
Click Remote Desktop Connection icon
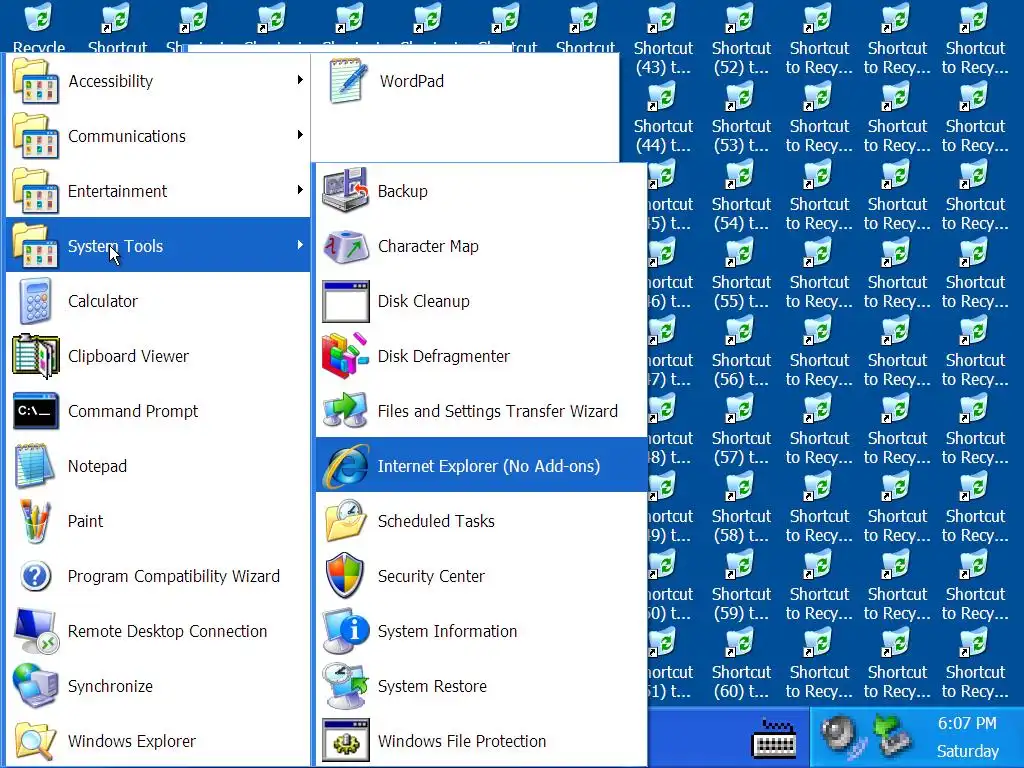pos(35,631)
